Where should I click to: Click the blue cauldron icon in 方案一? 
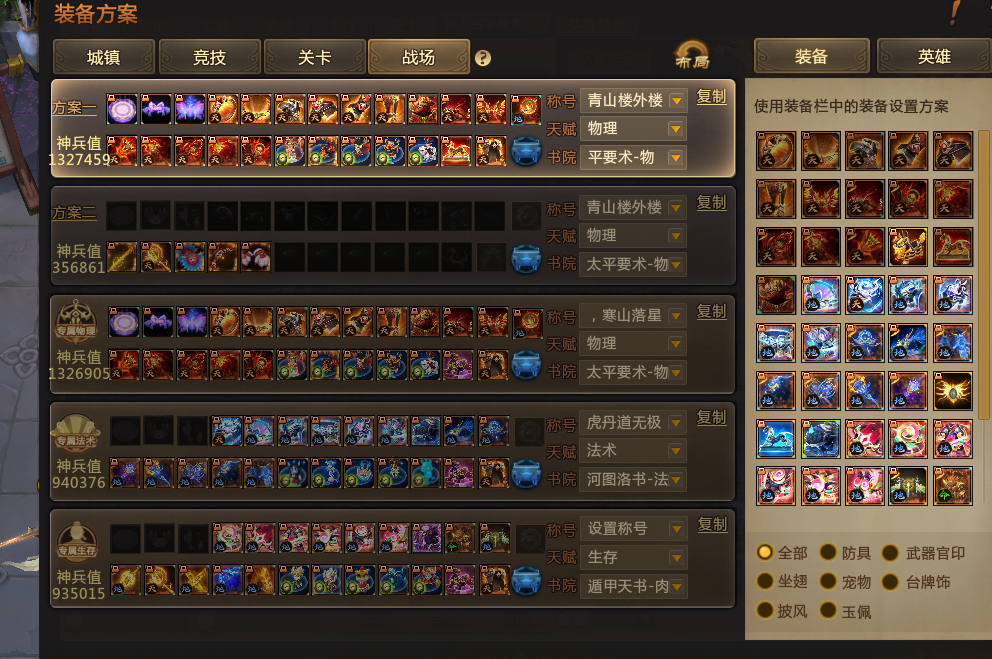[x=526, y=152]
